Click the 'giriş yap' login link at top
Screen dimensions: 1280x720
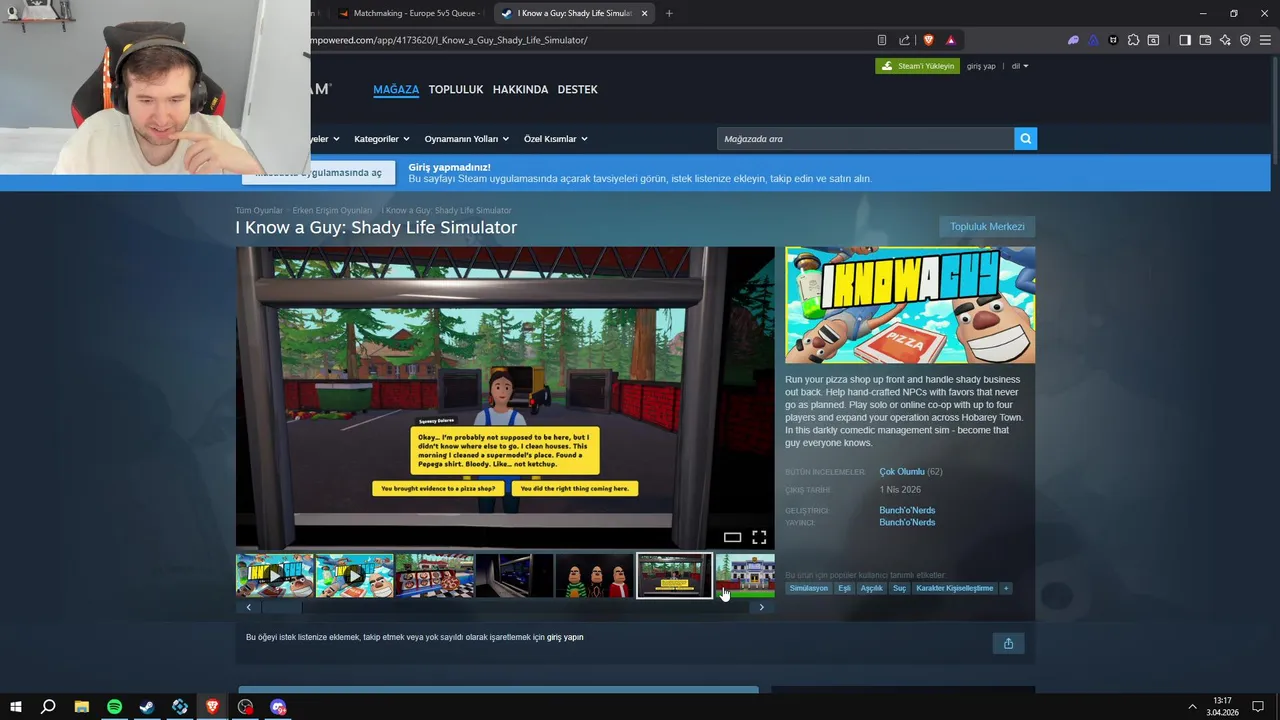981,66
